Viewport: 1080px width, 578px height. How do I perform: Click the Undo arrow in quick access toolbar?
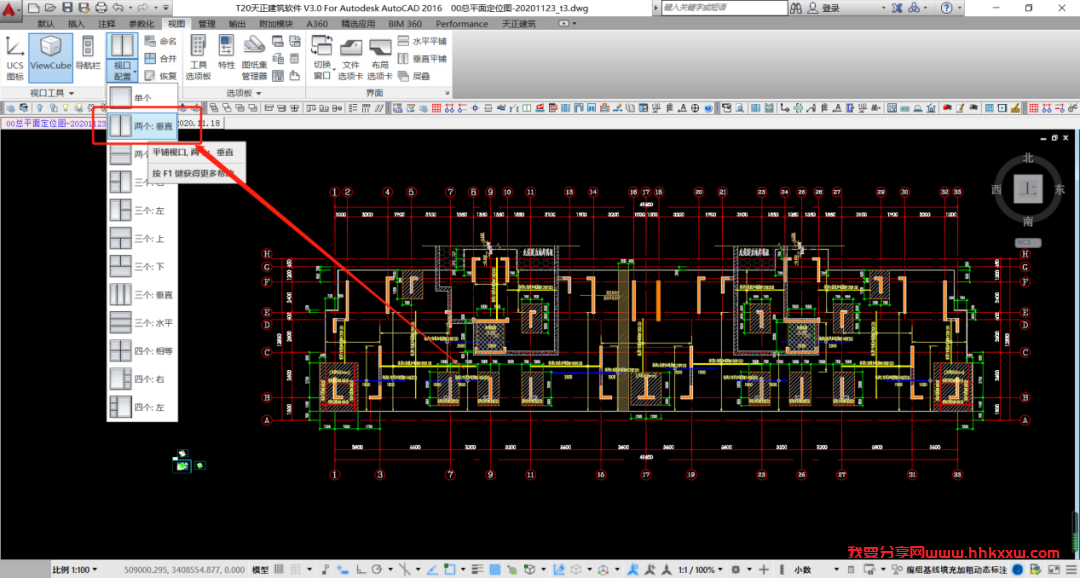coord(118,8)
